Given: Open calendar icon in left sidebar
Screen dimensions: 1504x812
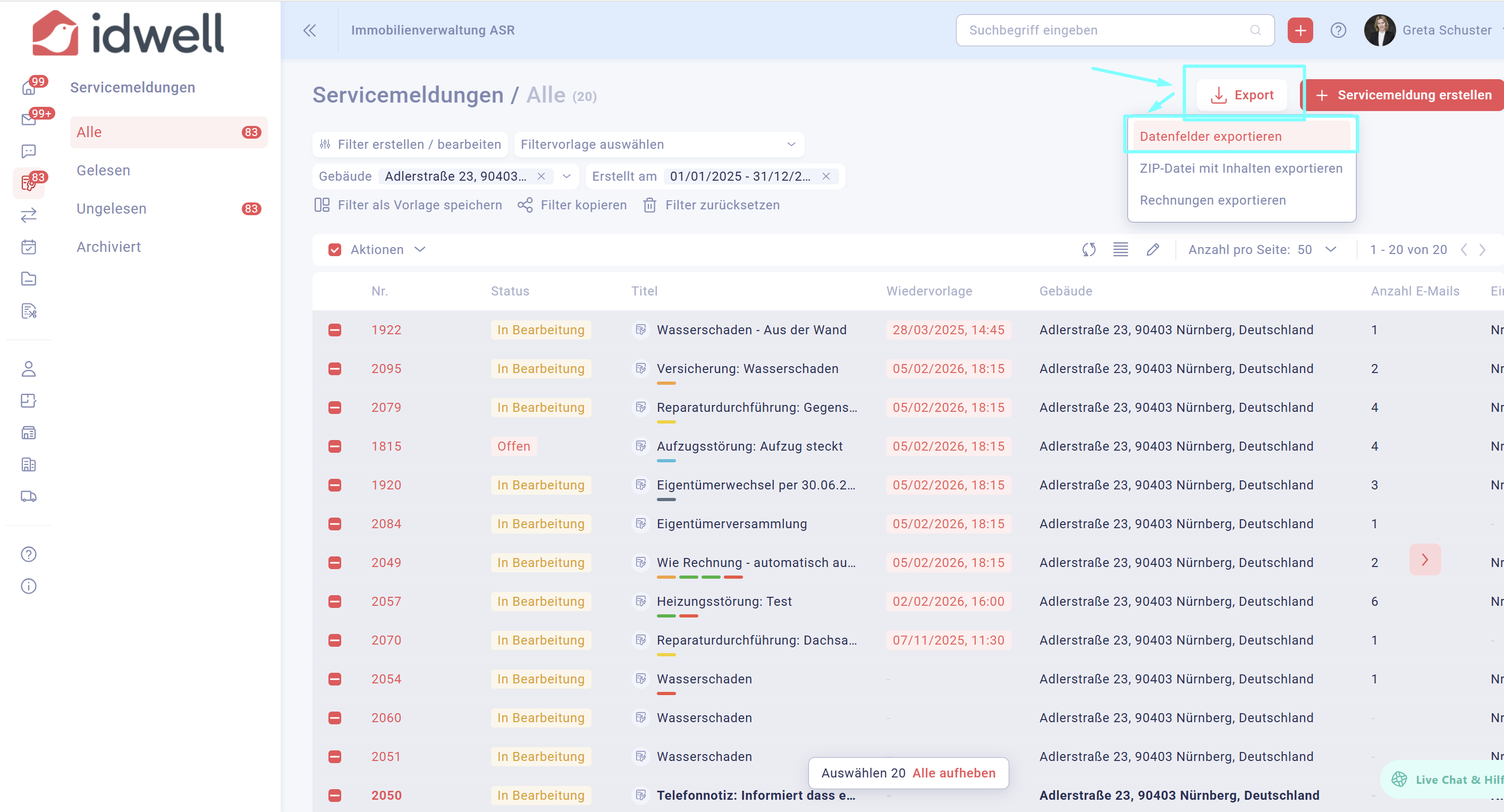Looking at the screenshot, I should coord(29,247).
